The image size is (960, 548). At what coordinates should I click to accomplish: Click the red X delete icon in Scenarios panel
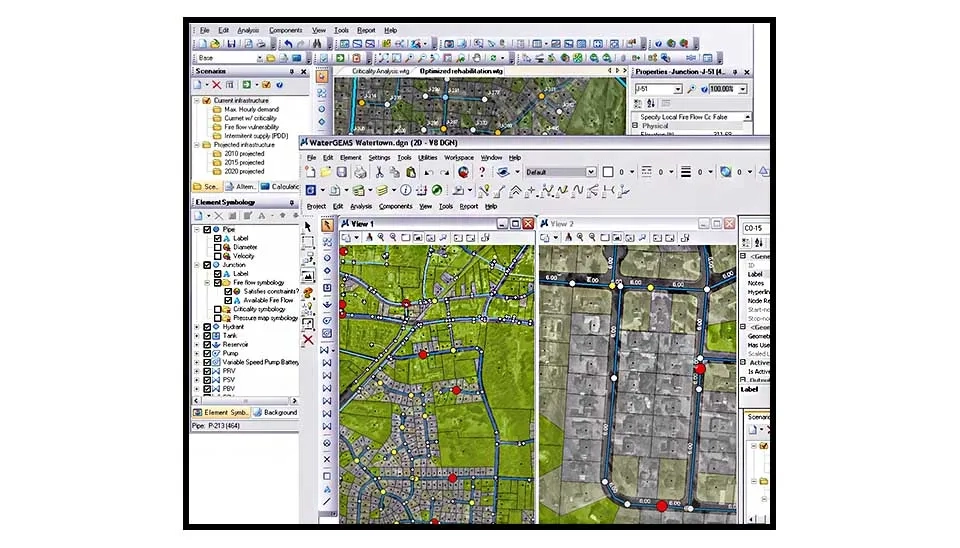(x=216, y=85)
